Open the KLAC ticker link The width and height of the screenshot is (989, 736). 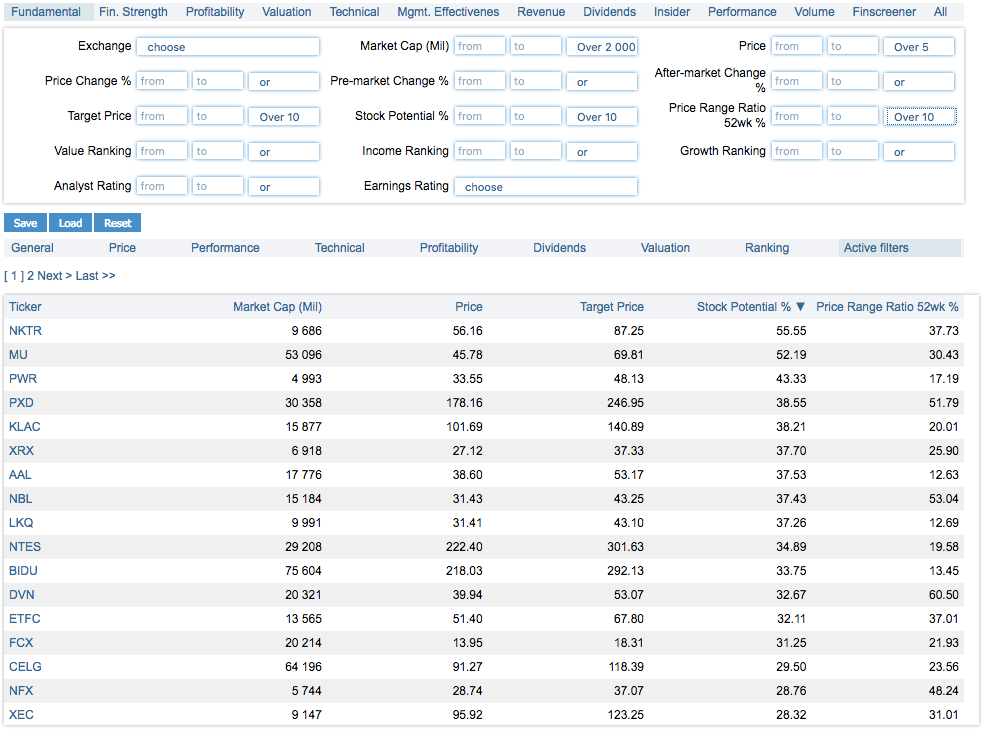click(x=25, y=427)
